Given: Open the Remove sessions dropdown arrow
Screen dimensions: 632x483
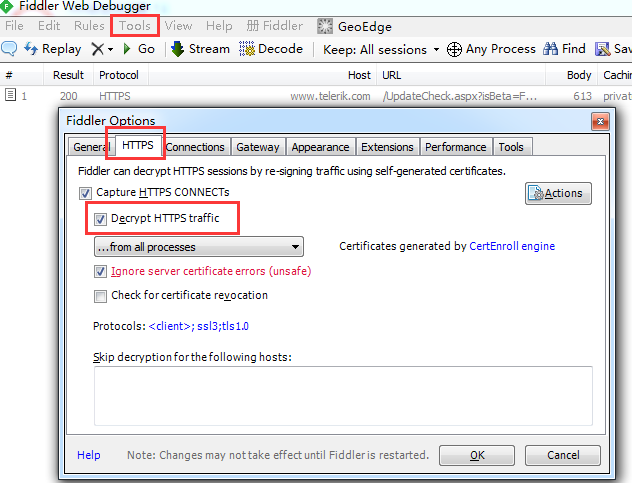Looking at the screenshot, I should [110, 50].
